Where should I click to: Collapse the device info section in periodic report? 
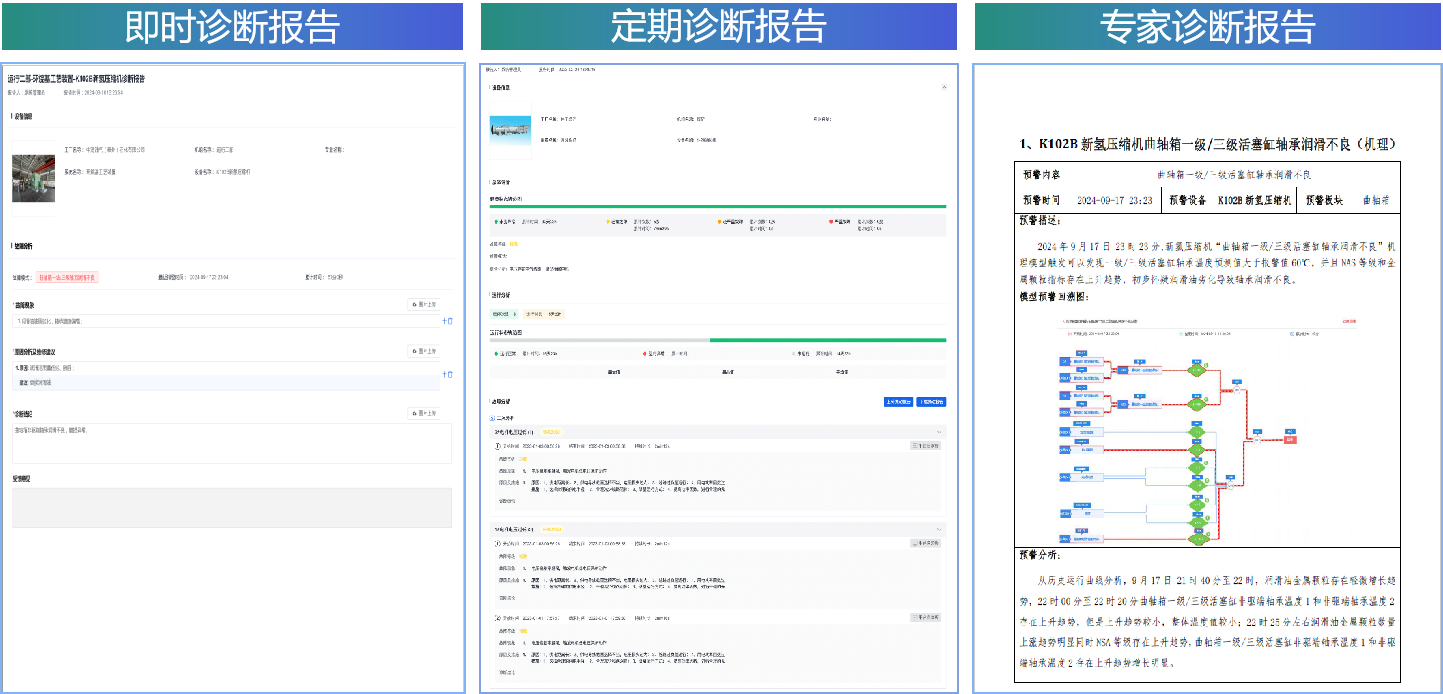(942, 88)
